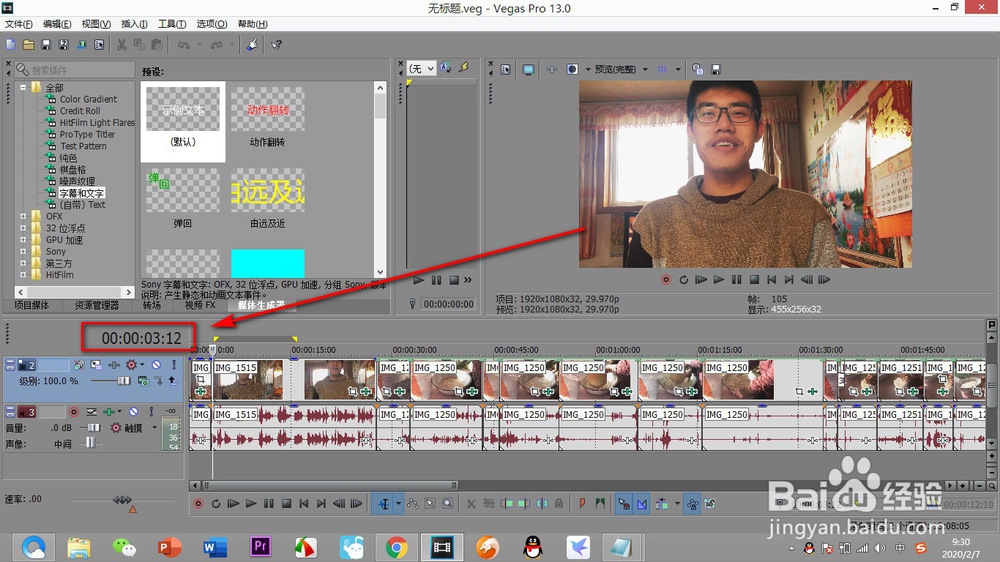
Task: Open track motion on video track 2
Action: [96, 365]
